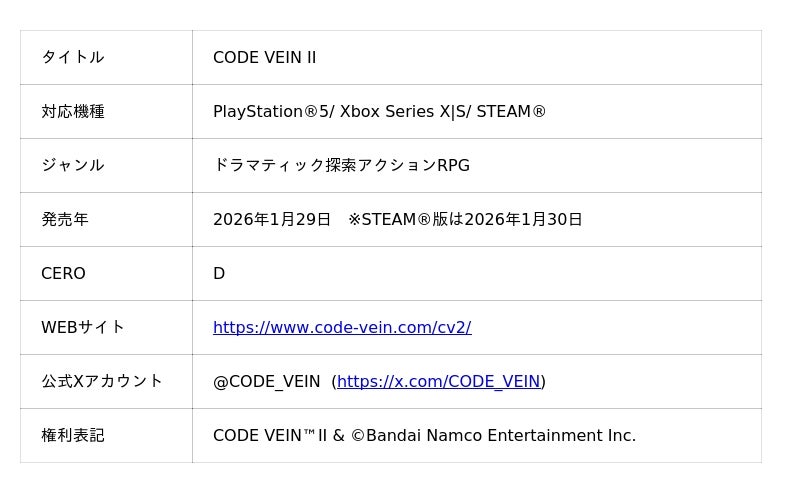This screenshot has width=800, height=493.
Task: Click the 権利表記 row label
Action: pos(73,436)
